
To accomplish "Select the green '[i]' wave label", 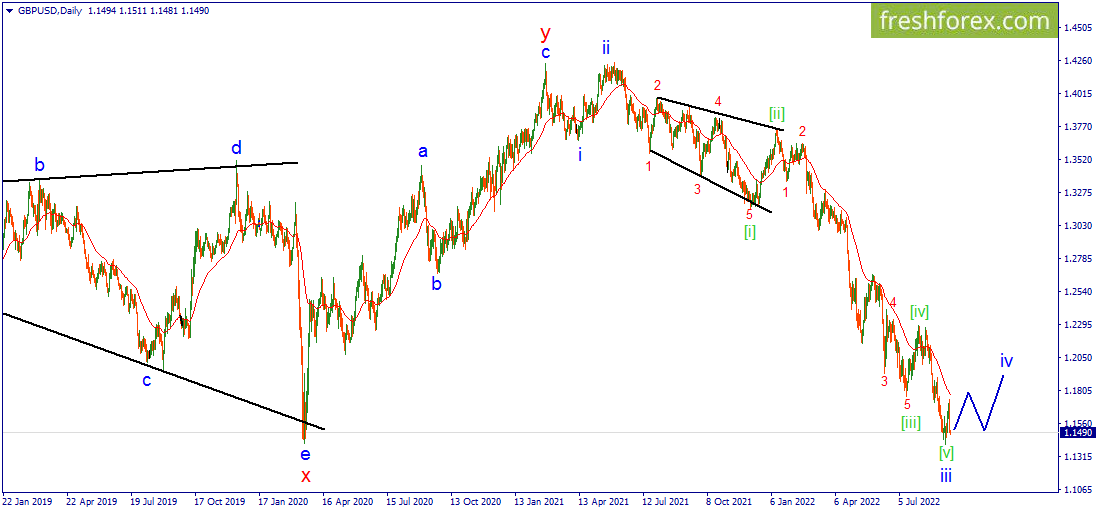I will click(750, 232).
